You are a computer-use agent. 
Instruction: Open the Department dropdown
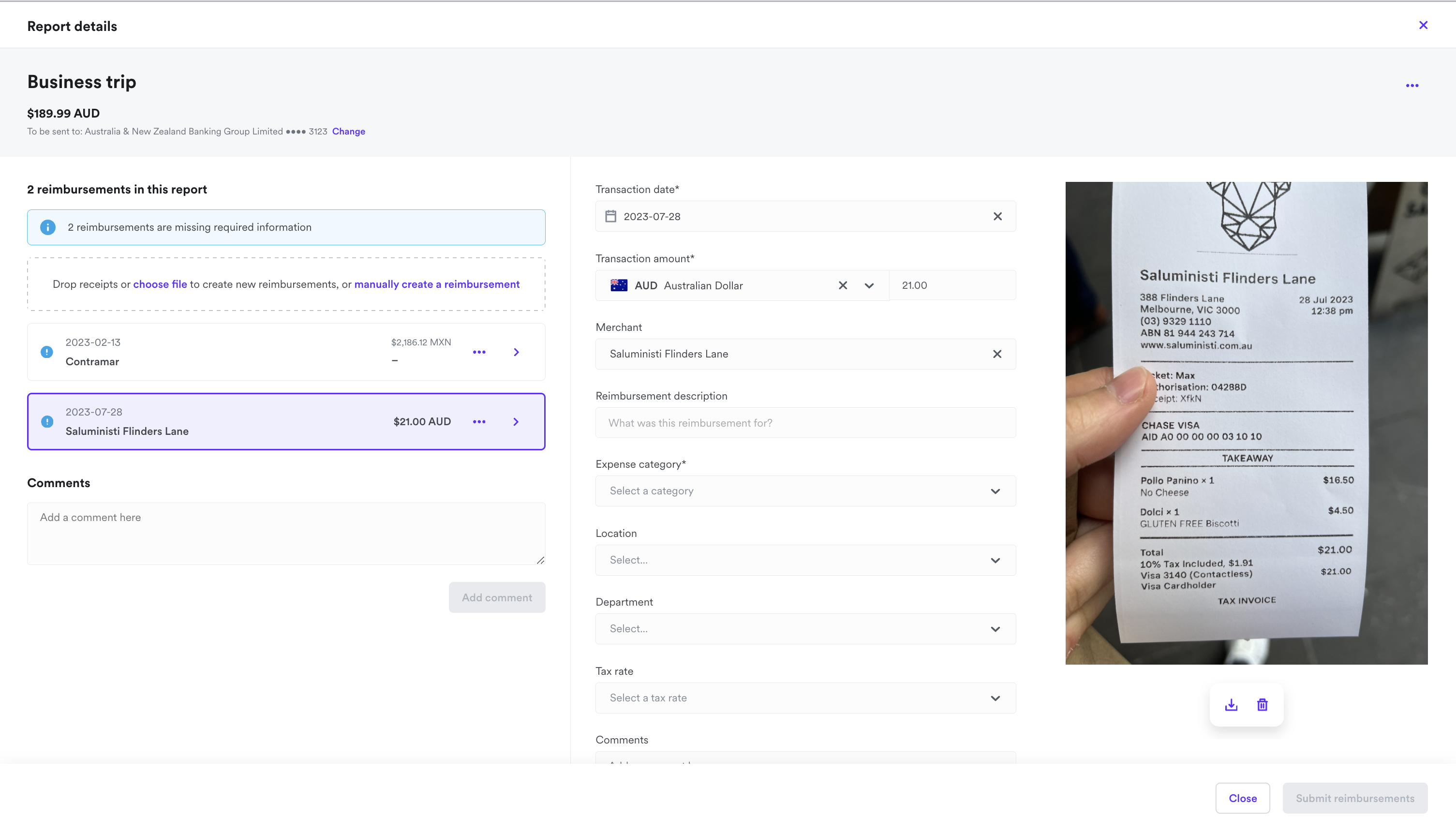806,628
